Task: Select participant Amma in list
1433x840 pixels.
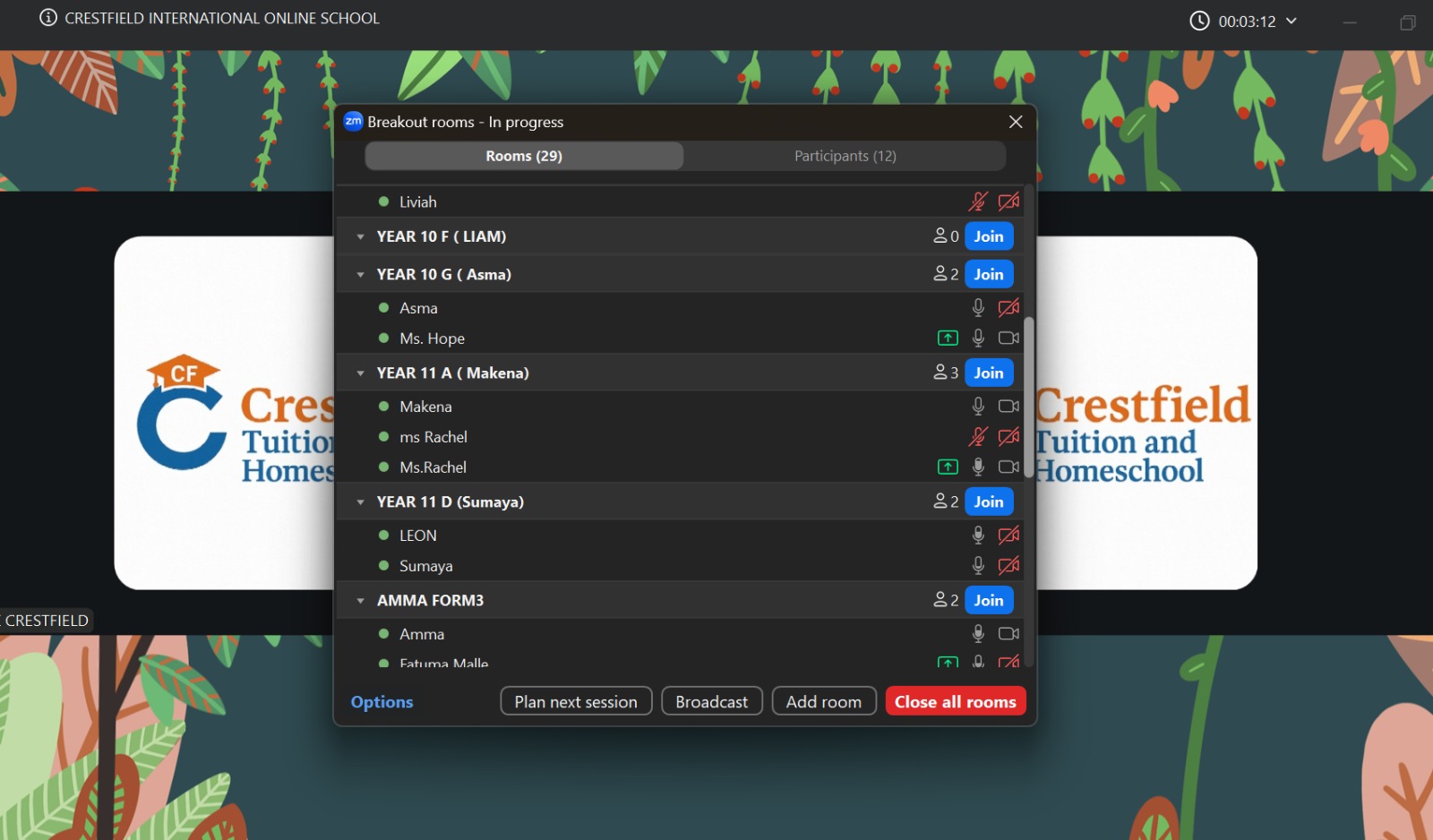Action: 681,633
